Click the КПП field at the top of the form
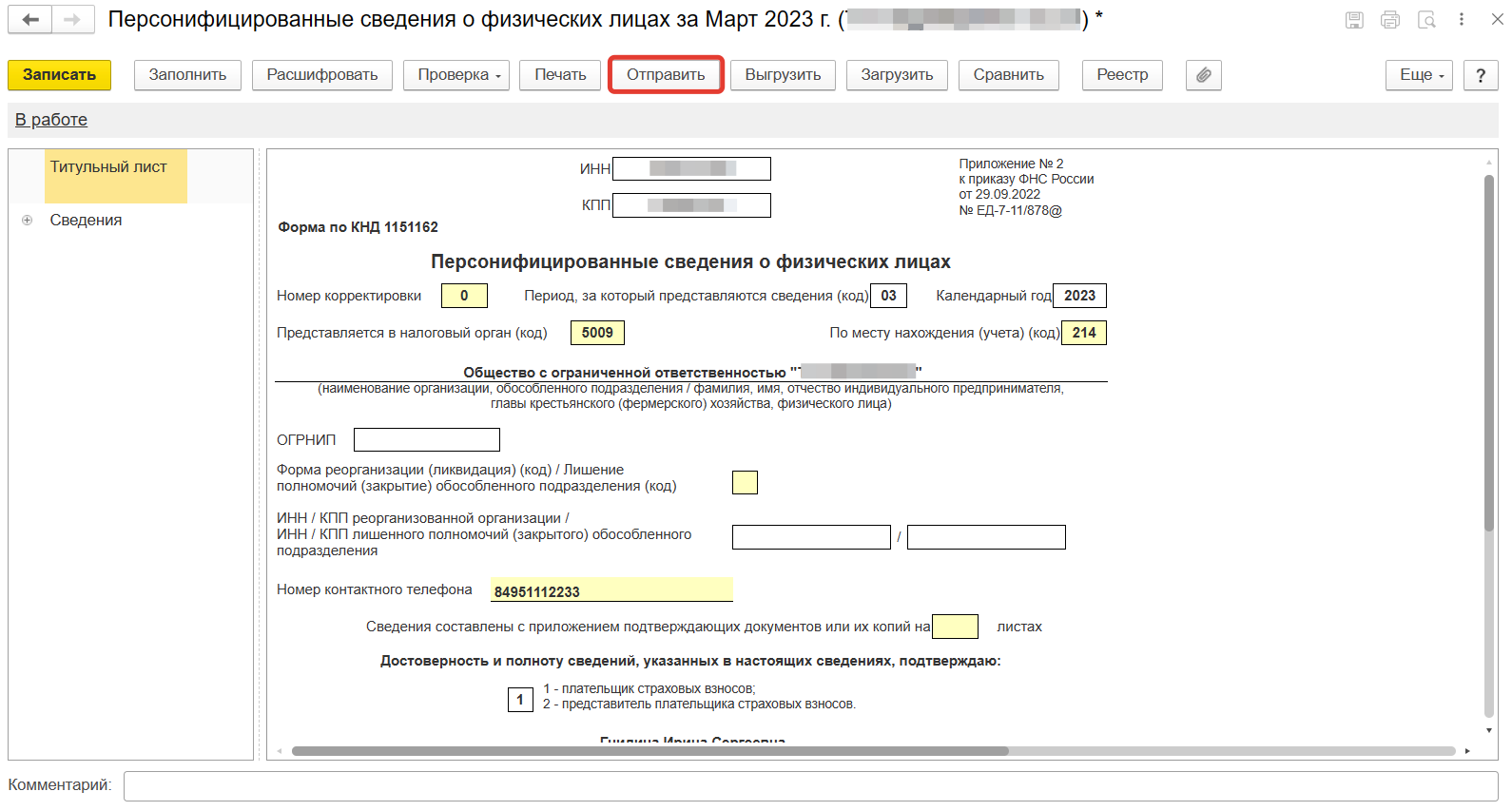 pos(691,205)
